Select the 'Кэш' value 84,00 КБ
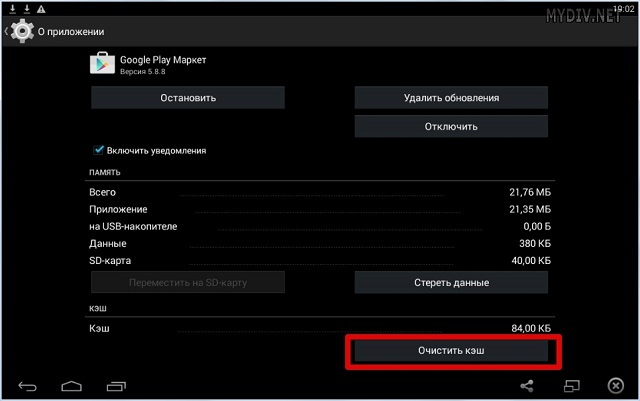Screen dimensions: 640x401 coord(531,328)
